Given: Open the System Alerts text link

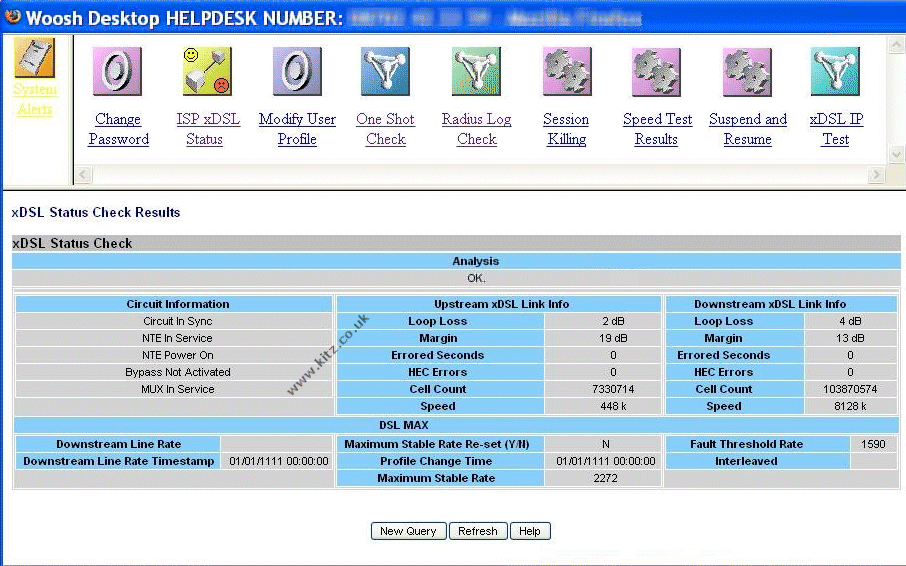Looking at the screenshot, I should point(35,99).
